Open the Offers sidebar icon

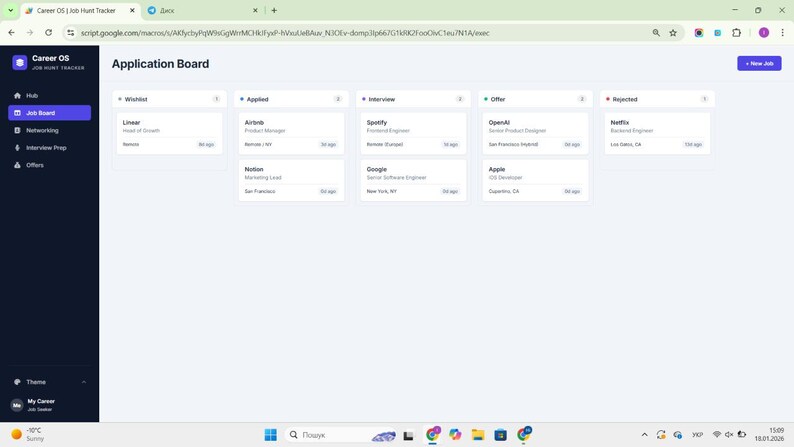pyautogui.click(x=17, y=165)
